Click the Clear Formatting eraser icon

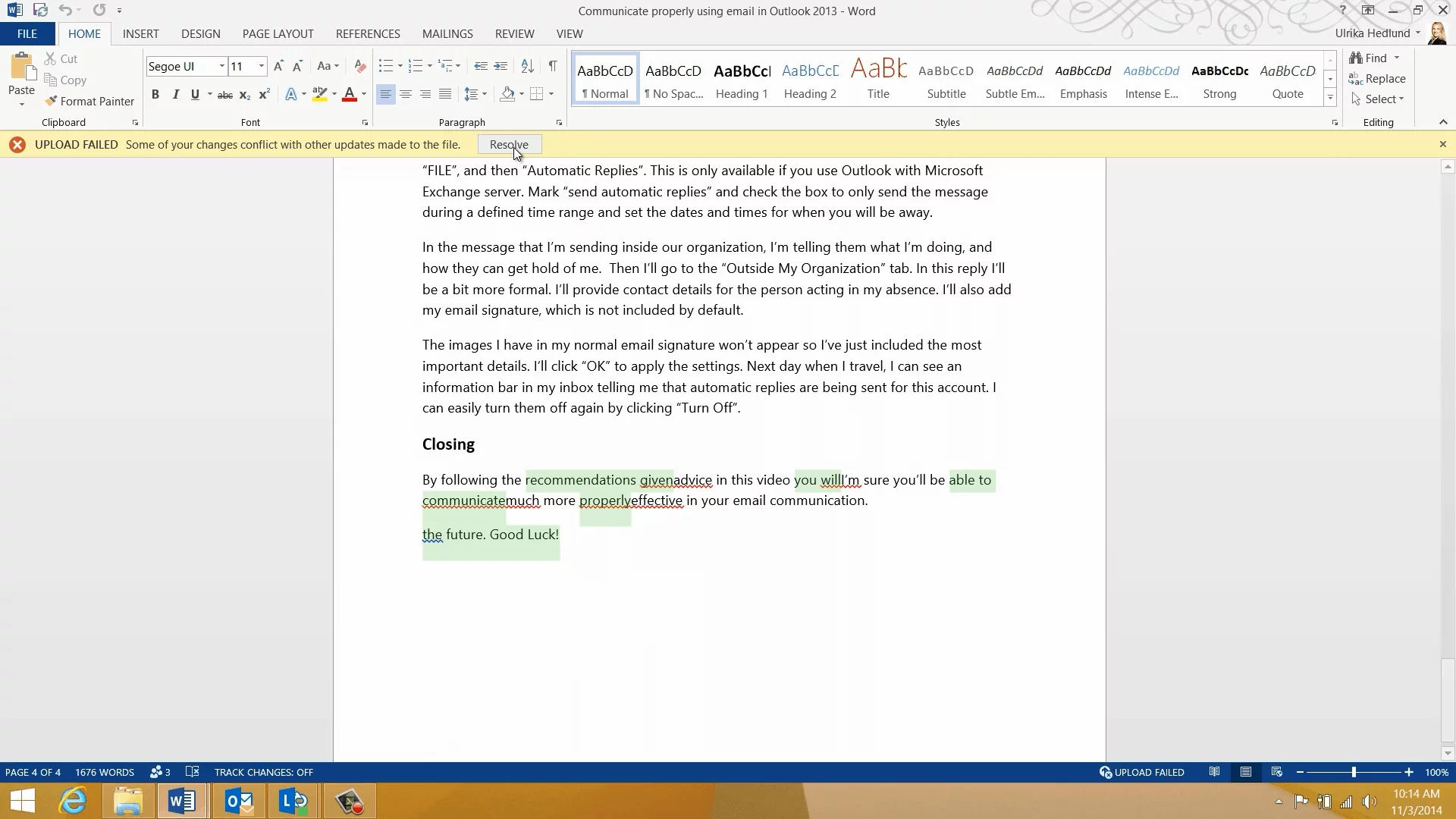pyautogui.click(x=360, y=67)
